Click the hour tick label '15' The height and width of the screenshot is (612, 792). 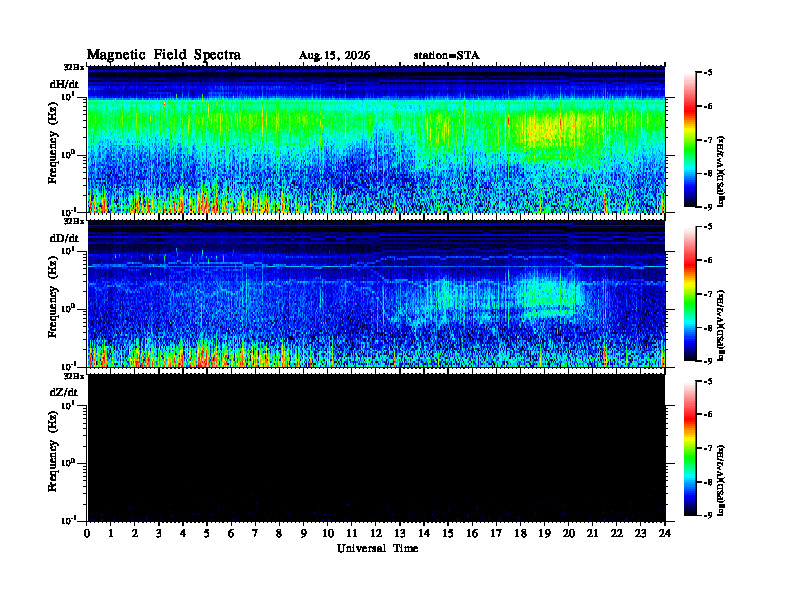coord(448,534)
